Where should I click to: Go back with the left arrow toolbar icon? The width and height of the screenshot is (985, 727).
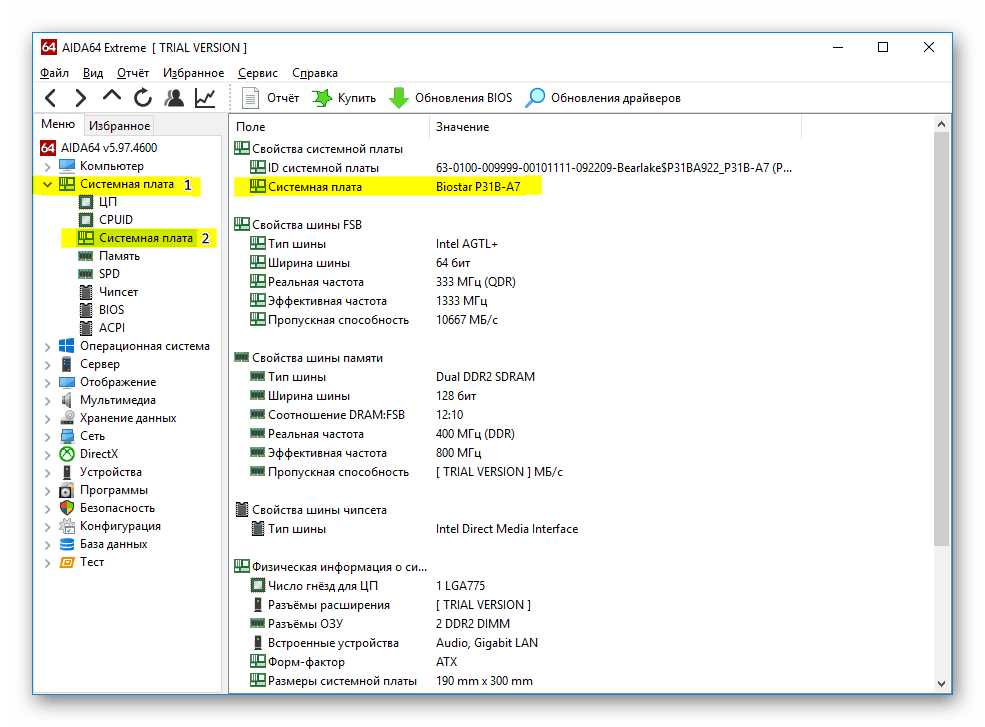click(x=51, y=98)
